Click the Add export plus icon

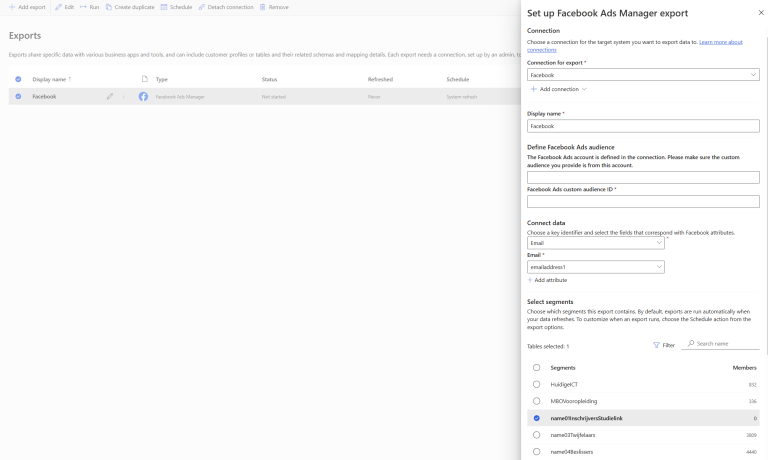click(x=12, y=7)
